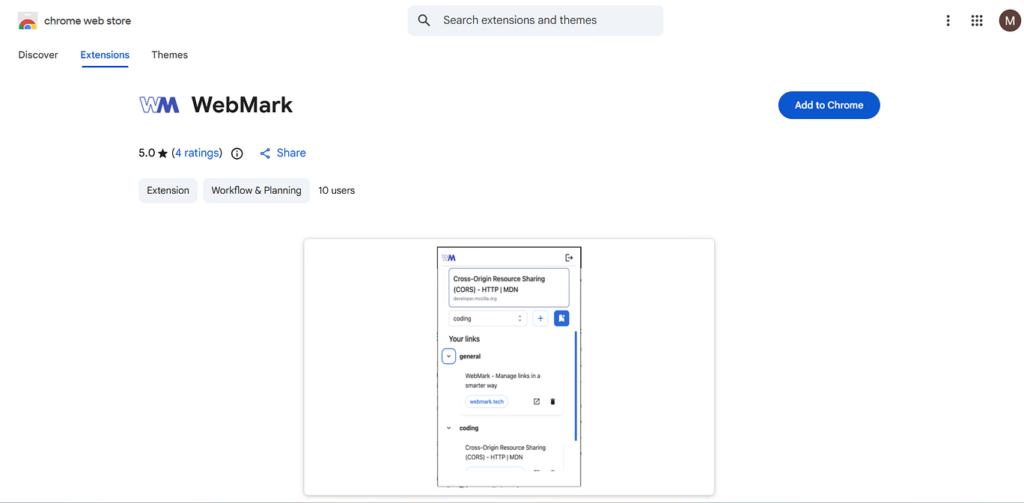Click the Chrome Web Store logo

[x=27, y=21]
